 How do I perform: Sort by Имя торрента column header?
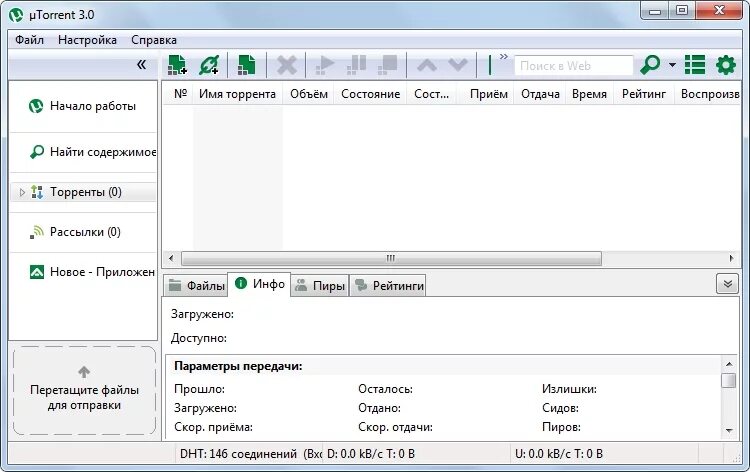[238, 94]
